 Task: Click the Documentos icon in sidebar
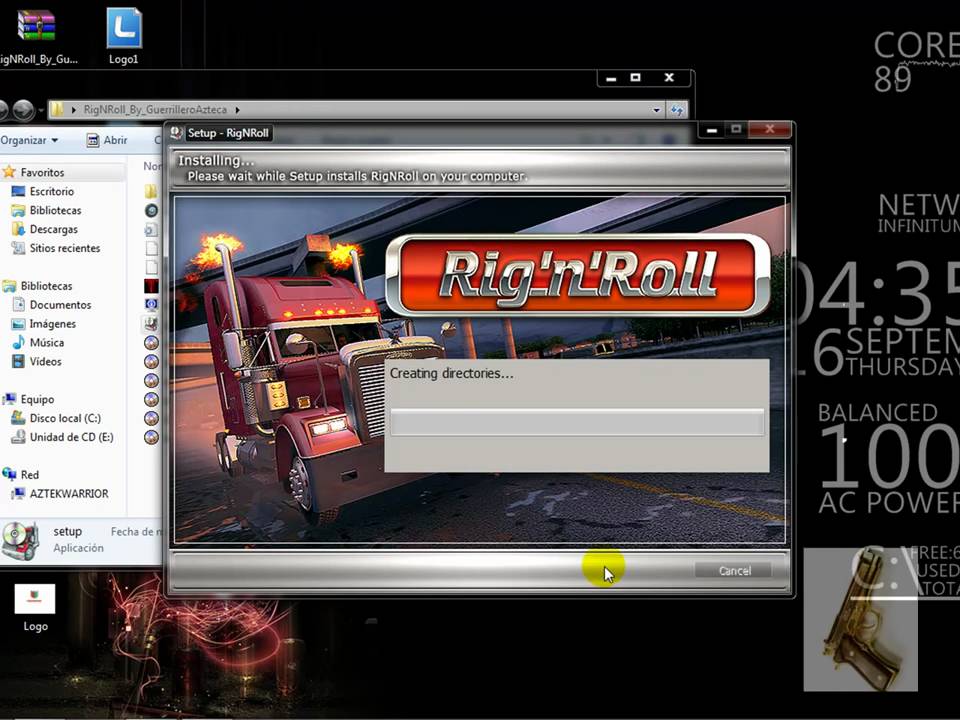click(x=18, y=304)
